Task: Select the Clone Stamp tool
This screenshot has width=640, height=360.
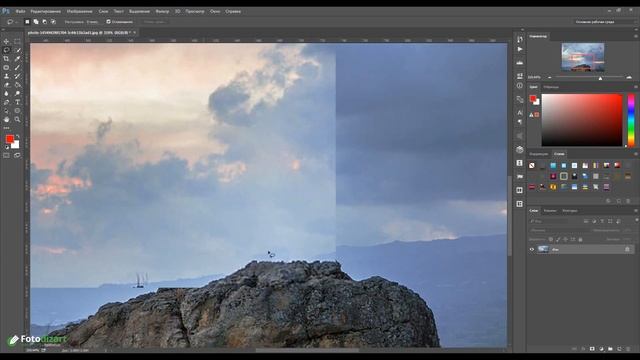Action: click(6, 76)
